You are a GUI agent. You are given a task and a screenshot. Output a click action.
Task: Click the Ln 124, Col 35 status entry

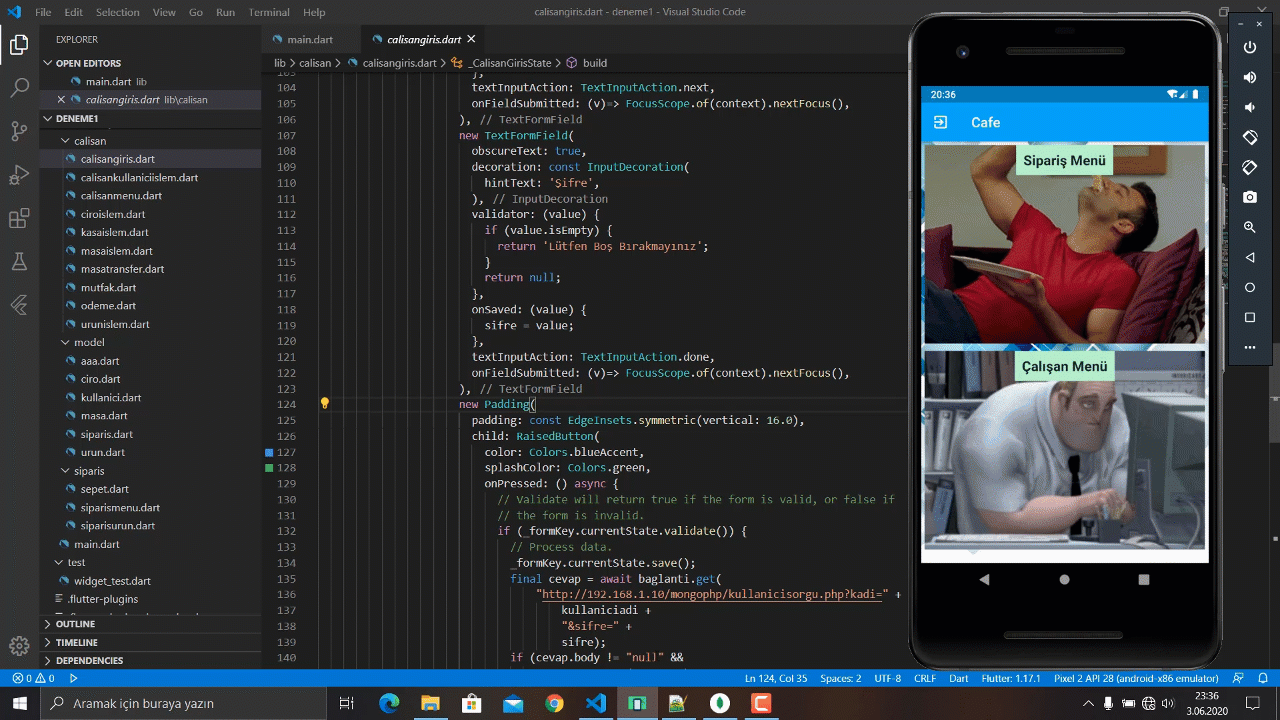tap(776, 678)
